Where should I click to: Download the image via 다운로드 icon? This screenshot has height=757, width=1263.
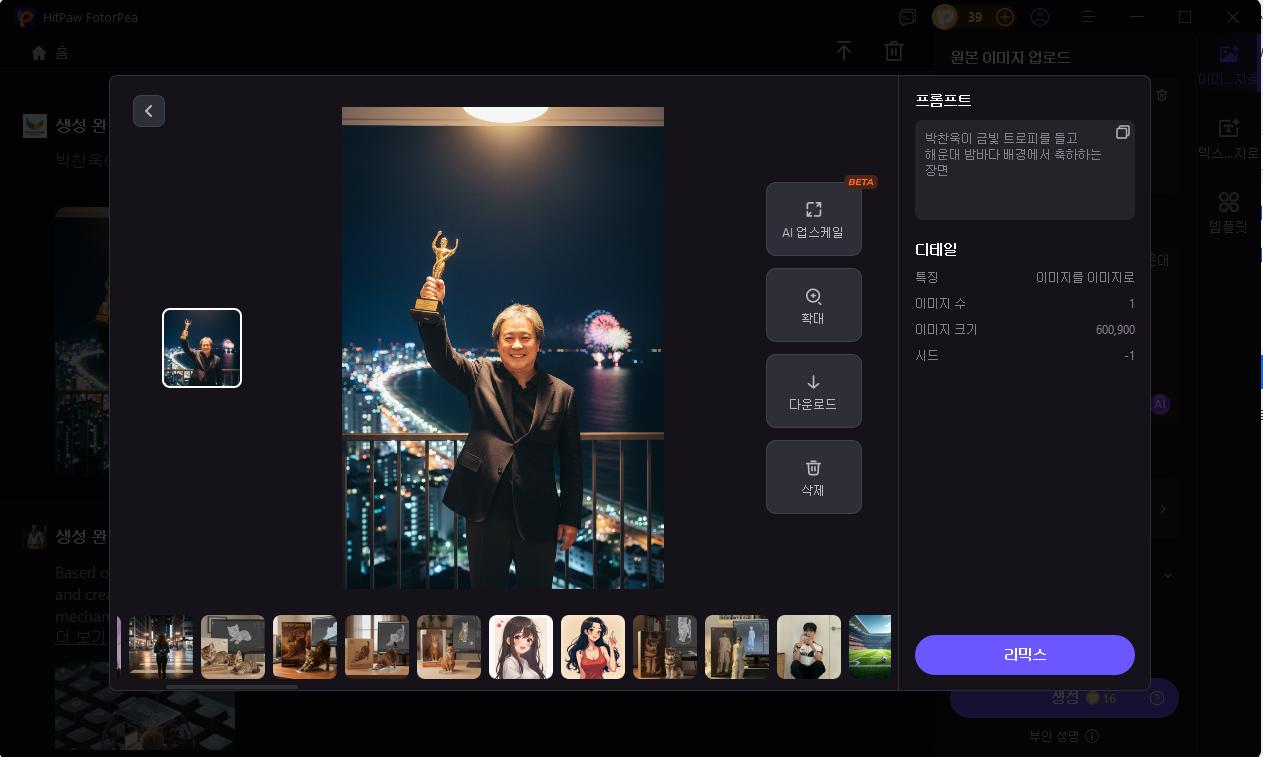pos(813,383)
